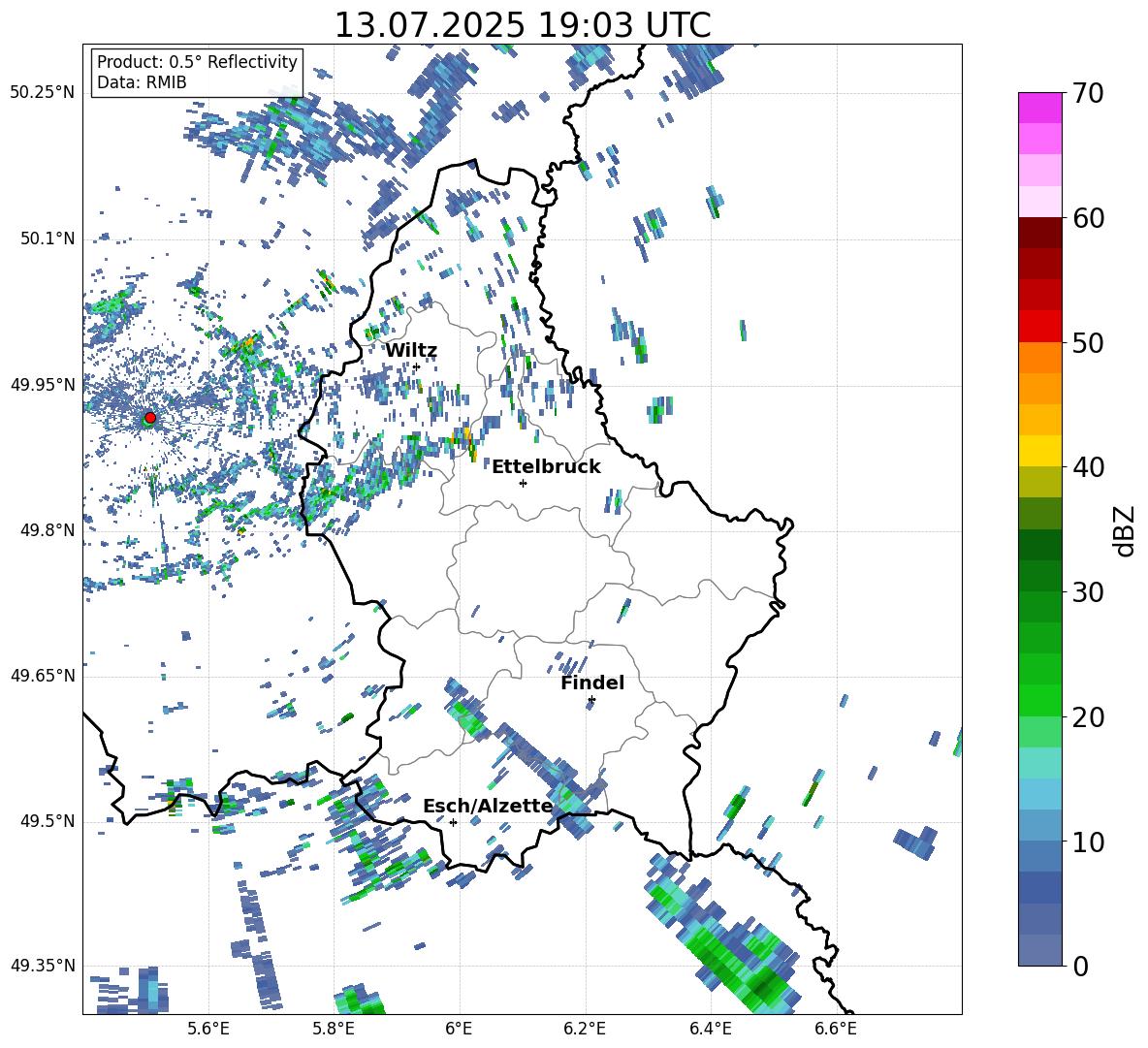
Task: Click the 5.8°E longitude label
Action: click(x=334, y=1029)
